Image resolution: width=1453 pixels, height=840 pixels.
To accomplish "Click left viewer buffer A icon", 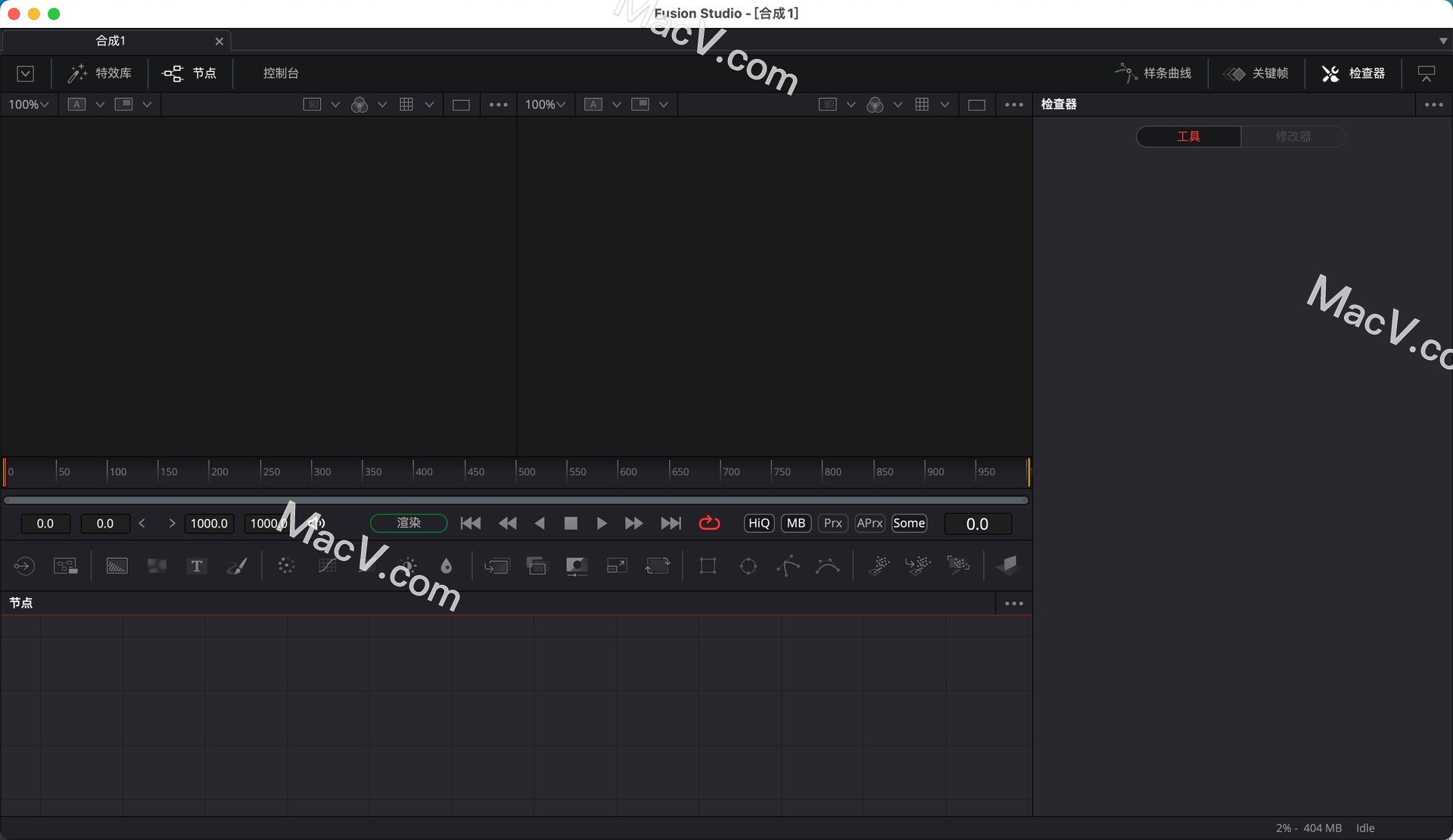I will click(x=76, y=104).
